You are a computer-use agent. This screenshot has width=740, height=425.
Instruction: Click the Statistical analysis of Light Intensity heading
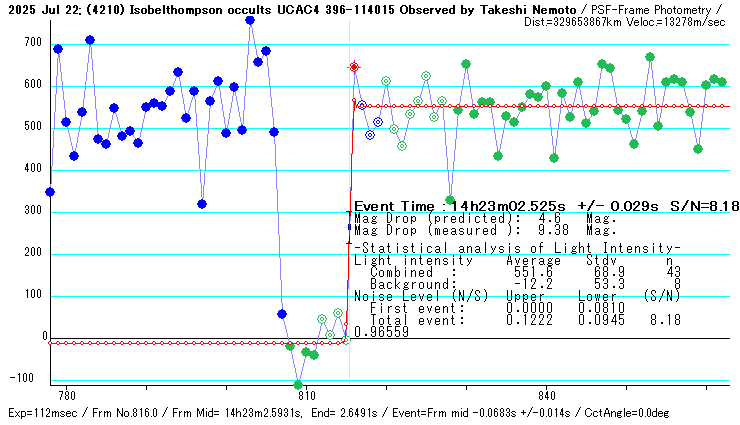[x=517, y=248]
